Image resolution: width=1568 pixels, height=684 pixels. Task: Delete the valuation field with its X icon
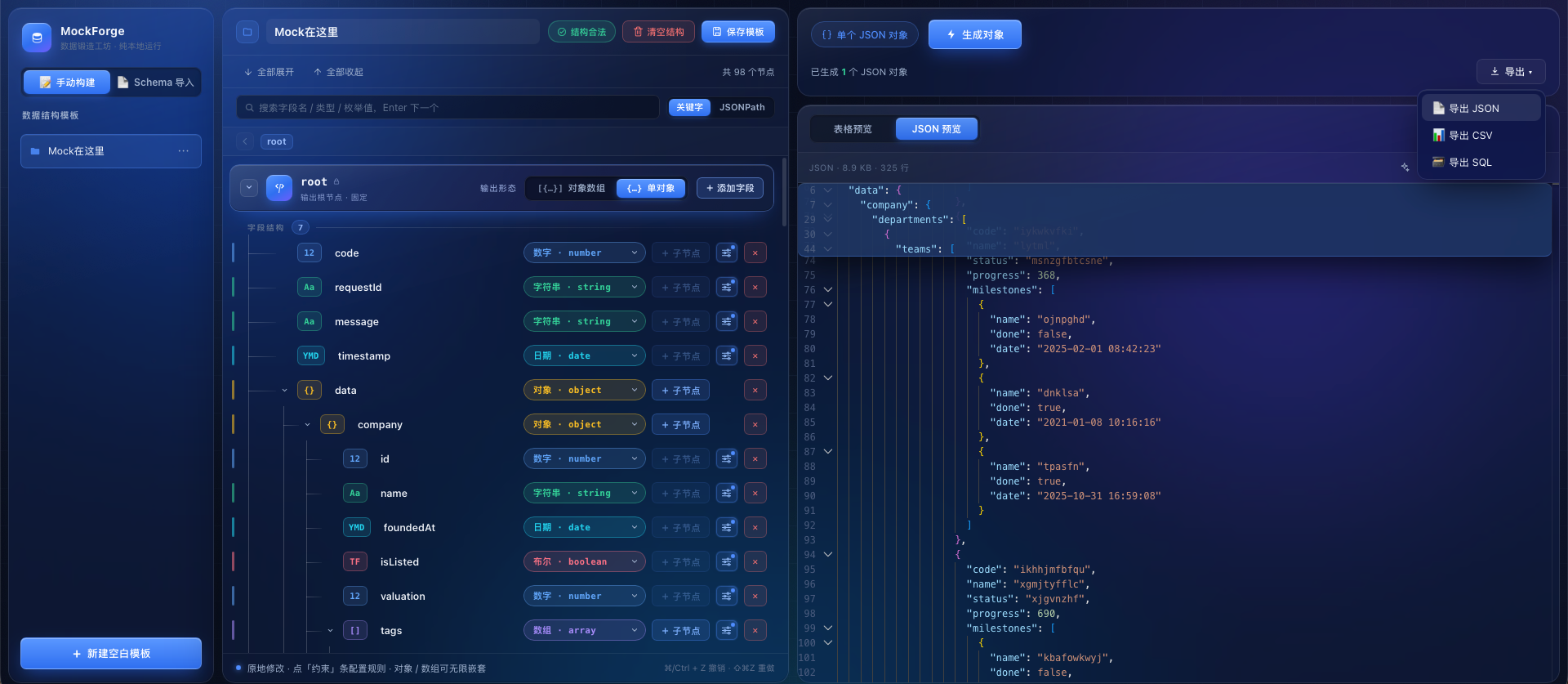pyautogui.click(x=755, y=597)
